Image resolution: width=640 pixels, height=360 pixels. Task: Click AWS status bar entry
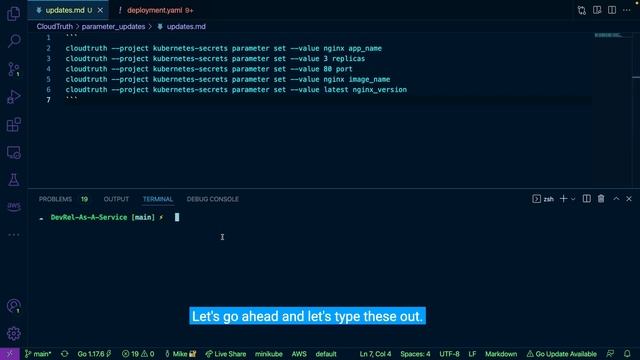pos(299,354)
